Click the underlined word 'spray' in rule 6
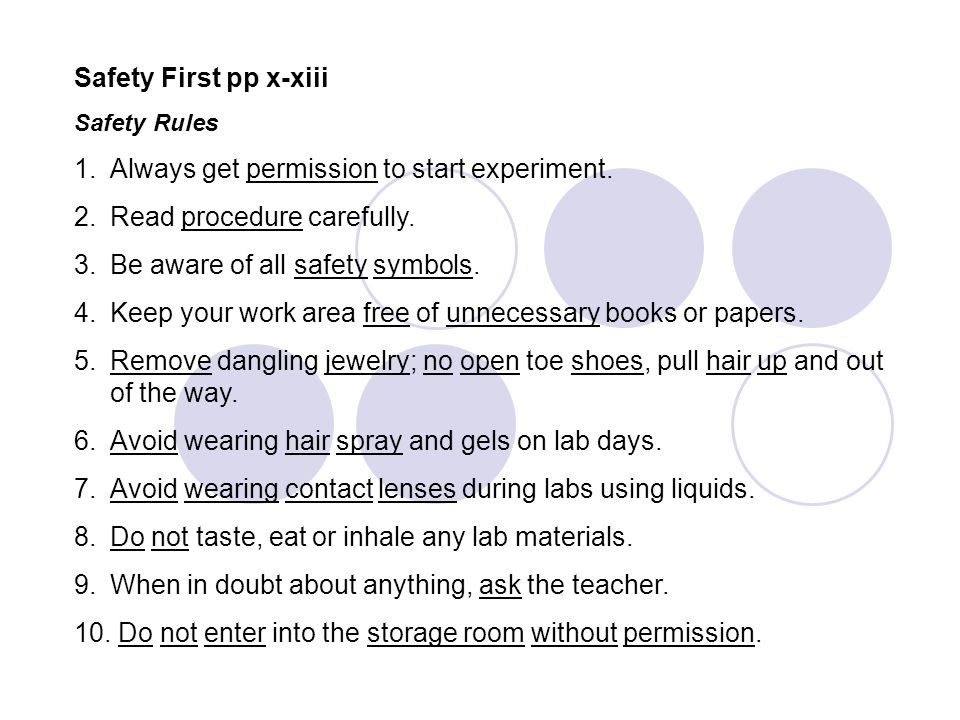The width and height of the screenshot is (960, 720). 369,441
